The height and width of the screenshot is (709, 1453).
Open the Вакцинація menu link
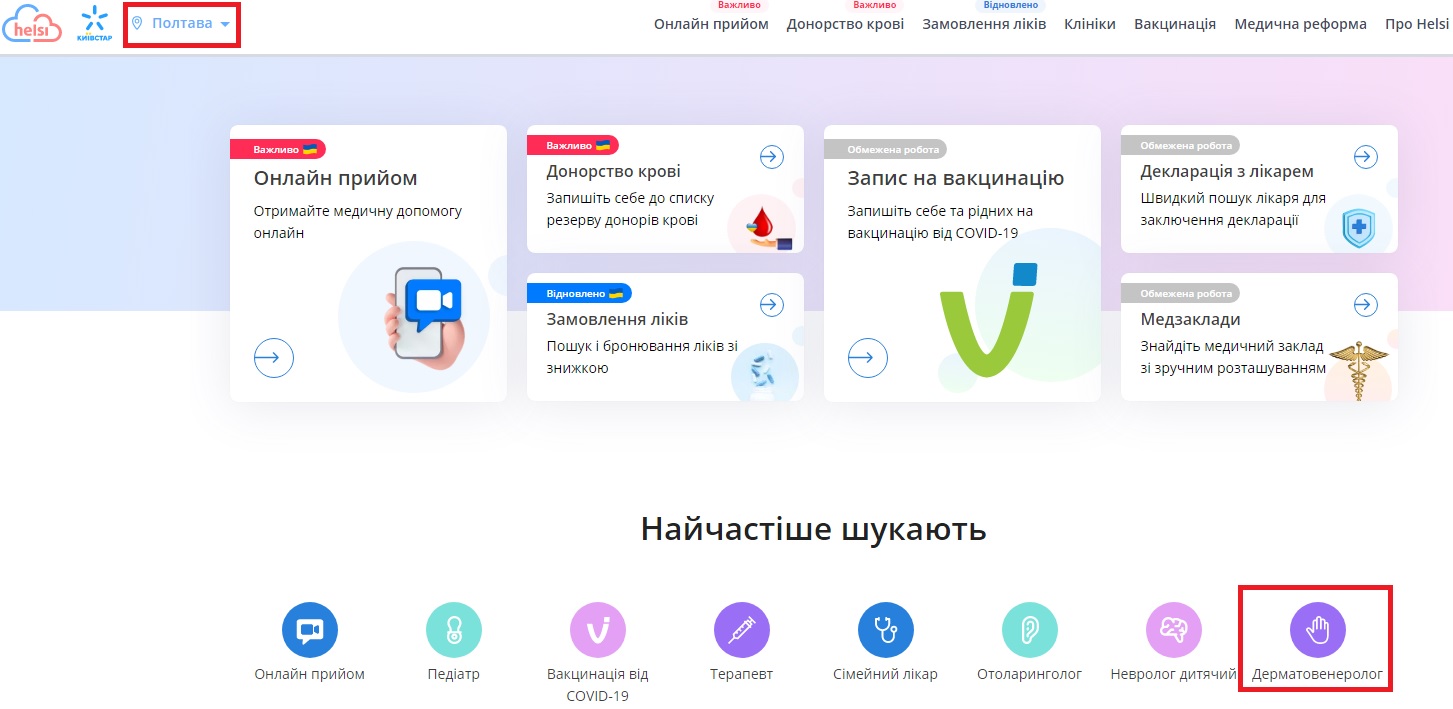(x=1174, y=24)
